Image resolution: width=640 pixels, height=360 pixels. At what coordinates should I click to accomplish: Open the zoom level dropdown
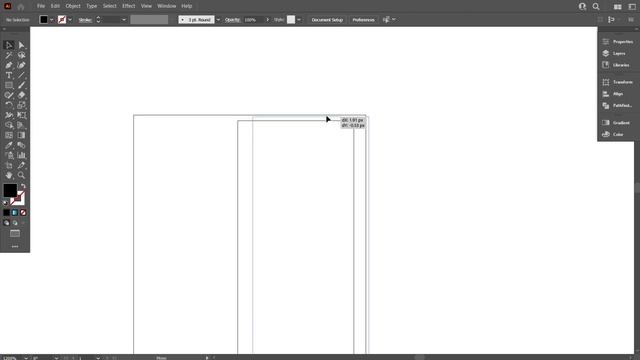point(26,358)
